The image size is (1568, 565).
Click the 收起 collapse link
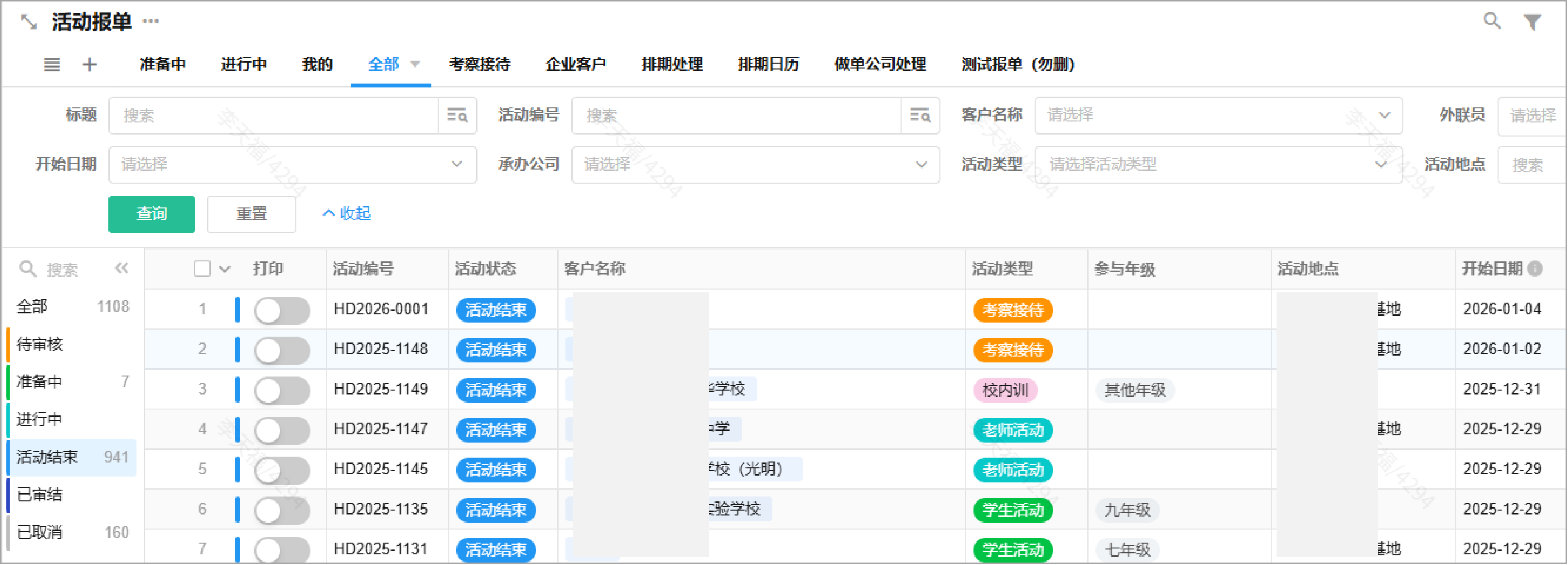pyautogui.click(x=347, y=214)
